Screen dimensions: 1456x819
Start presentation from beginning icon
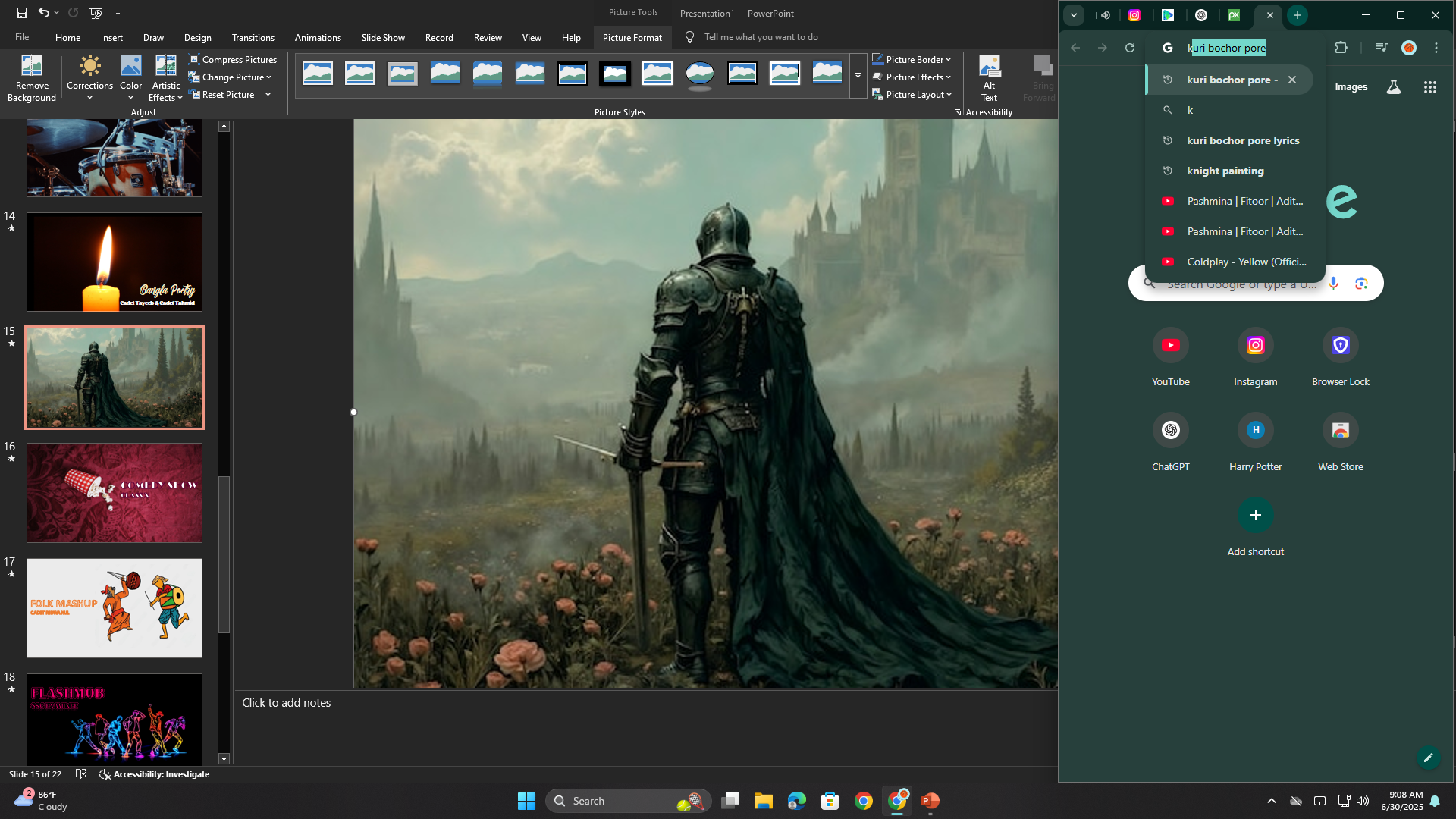pos(96,13)
